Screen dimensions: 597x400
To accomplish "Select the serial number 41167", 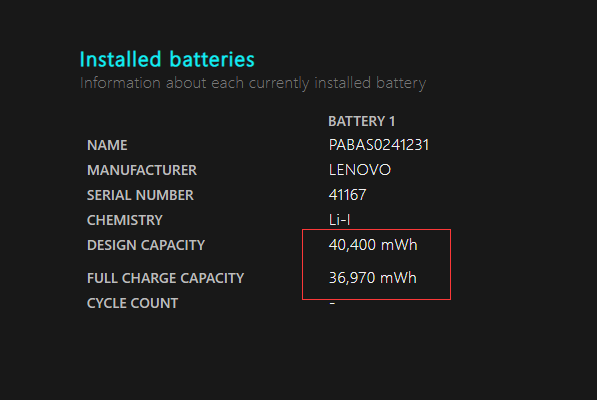I will point(347,195).
